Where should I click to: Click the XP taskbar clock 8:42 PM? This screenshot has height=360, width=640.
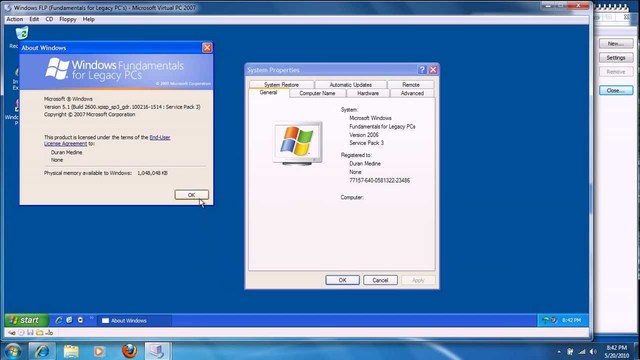tap(571, 320)
